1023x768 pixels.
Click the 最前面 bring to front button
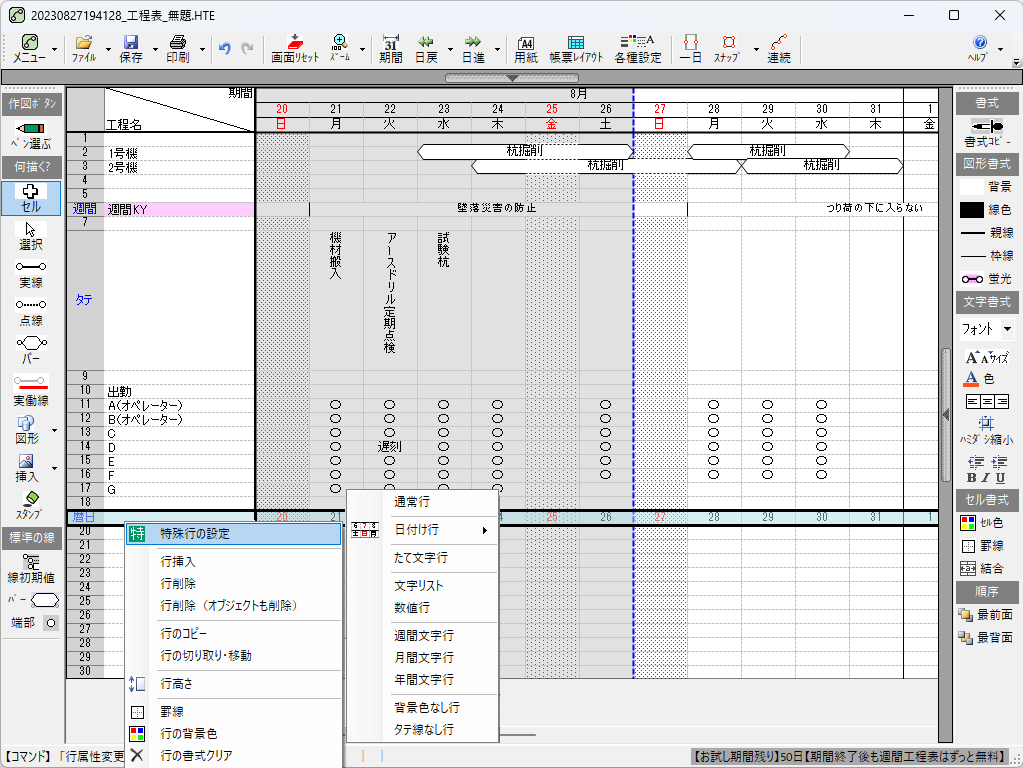tap(986, 615)
